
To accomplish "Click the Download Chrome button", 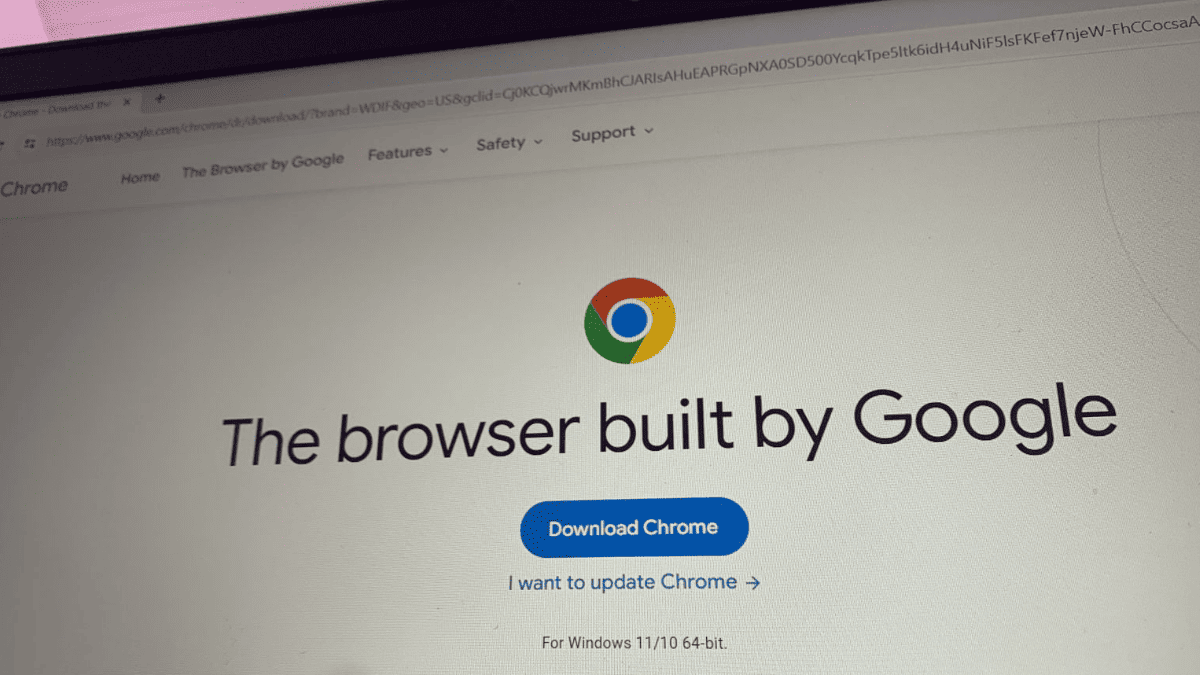I will 634,527.
